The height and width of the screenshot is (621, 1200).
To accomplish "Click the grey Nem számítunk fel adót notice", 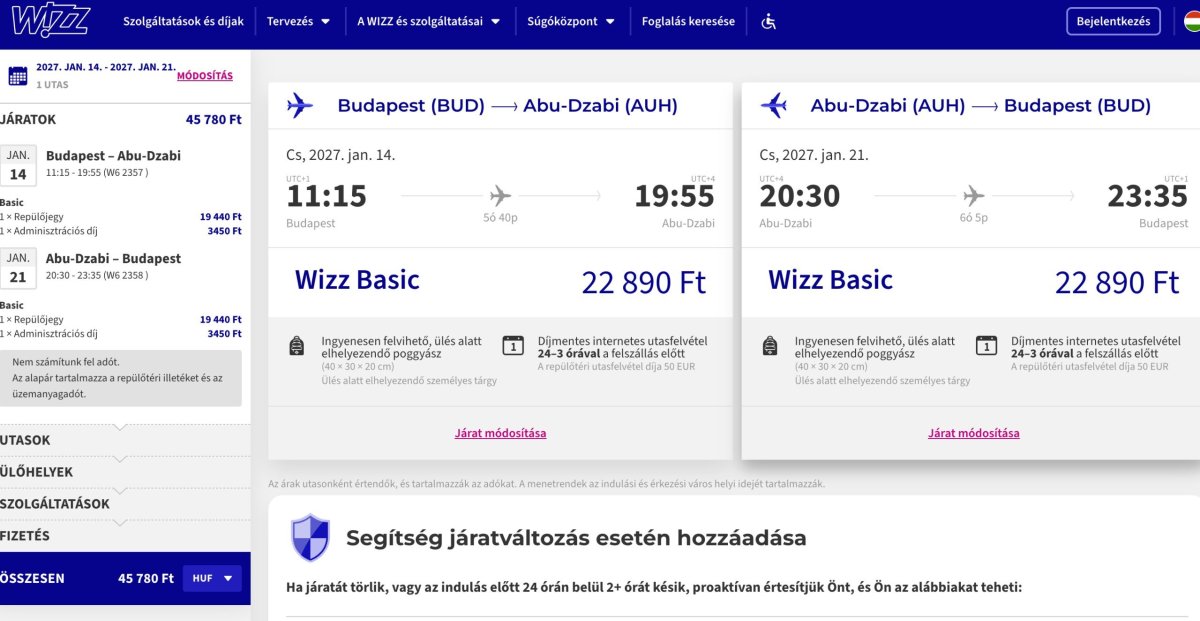I will tap(120, 378).
